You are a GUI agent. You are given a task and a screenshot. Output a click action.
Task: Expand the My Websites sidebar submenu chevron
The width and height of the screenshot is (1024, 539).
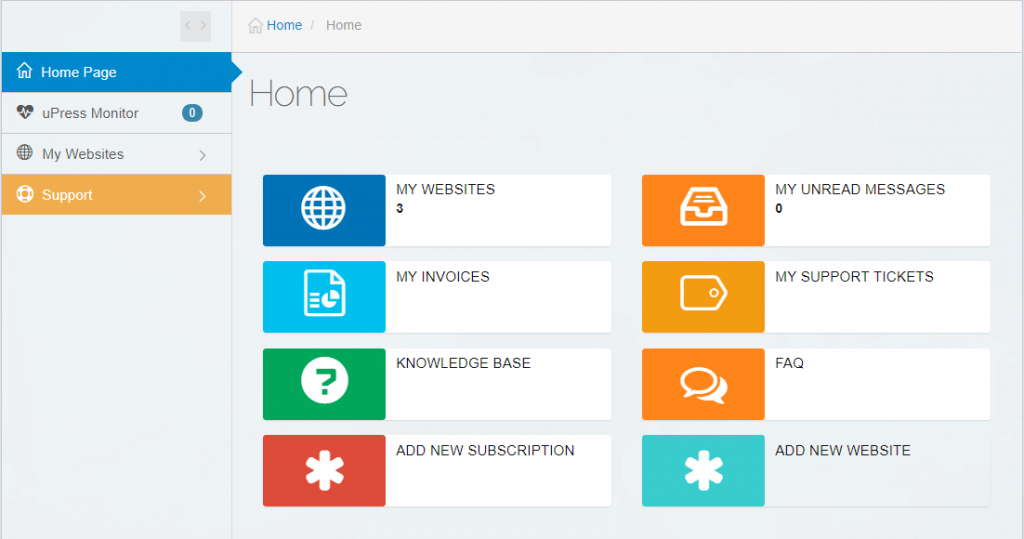click(x=202, y=155)
